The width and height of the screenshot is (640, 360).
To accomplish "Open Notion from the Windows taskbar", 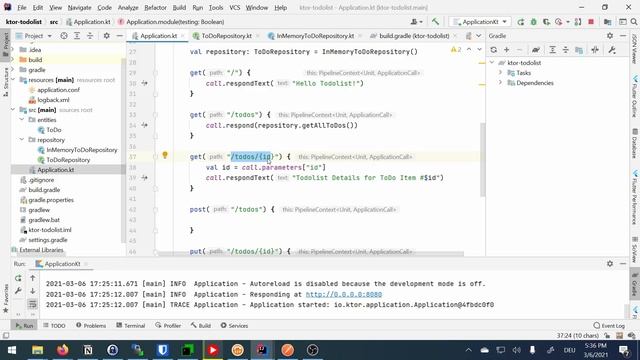I will click(x=87, y=350).
